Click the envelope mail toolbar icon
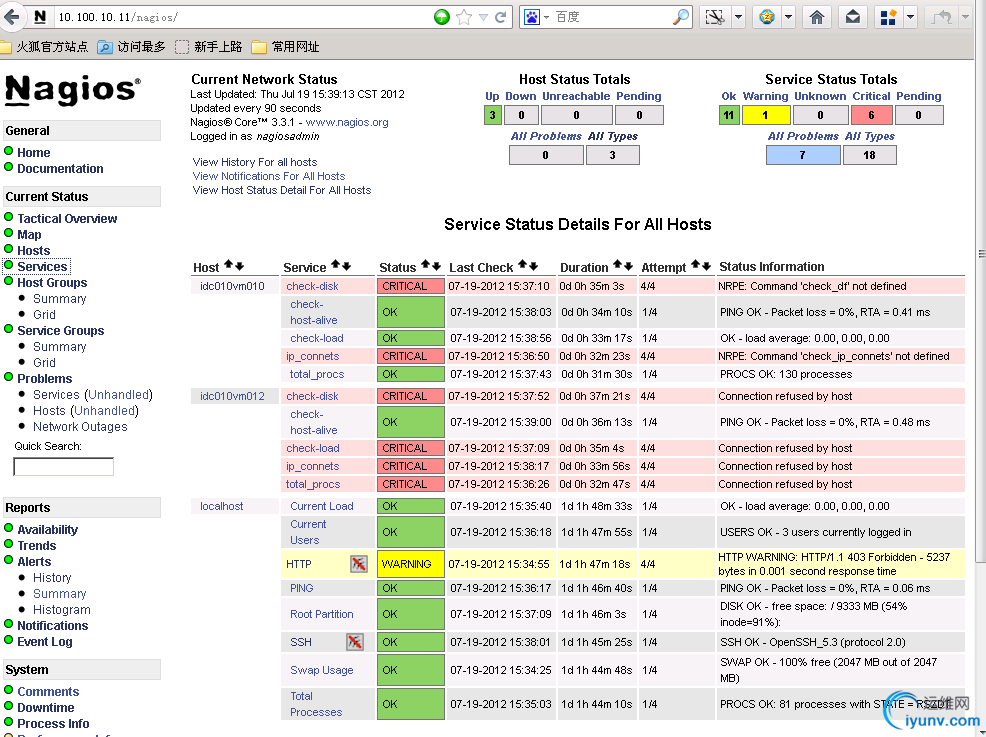This screenshot has height=737, width=986. click(853, 17)
